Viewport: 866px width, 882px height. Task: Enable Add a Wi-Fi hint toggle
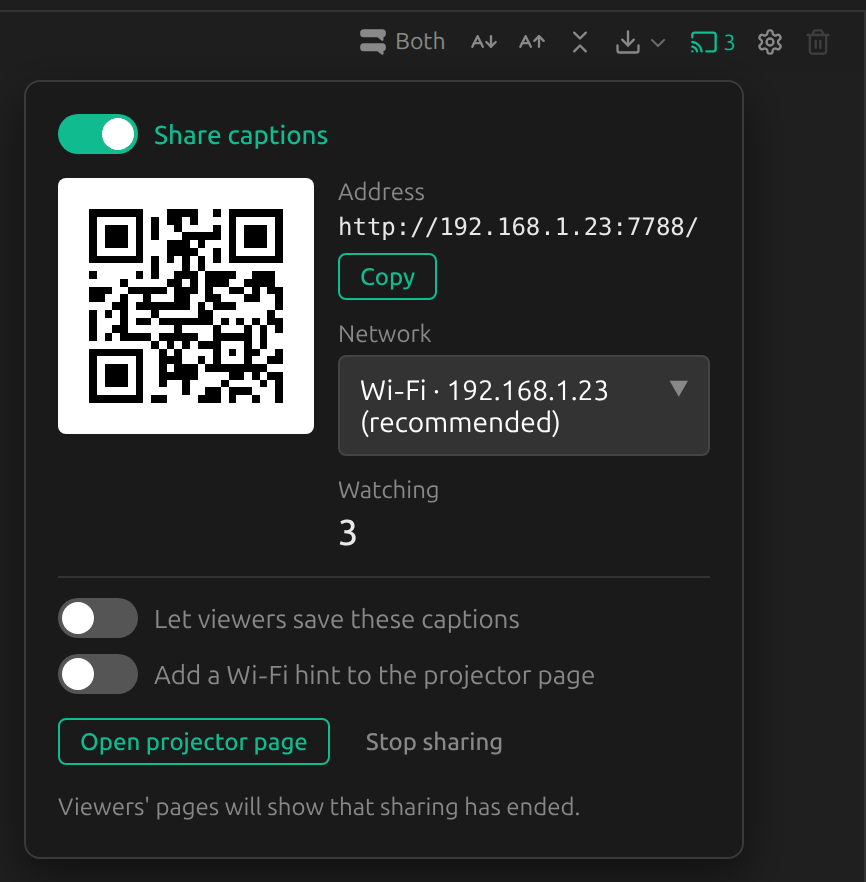pos(98,674)
